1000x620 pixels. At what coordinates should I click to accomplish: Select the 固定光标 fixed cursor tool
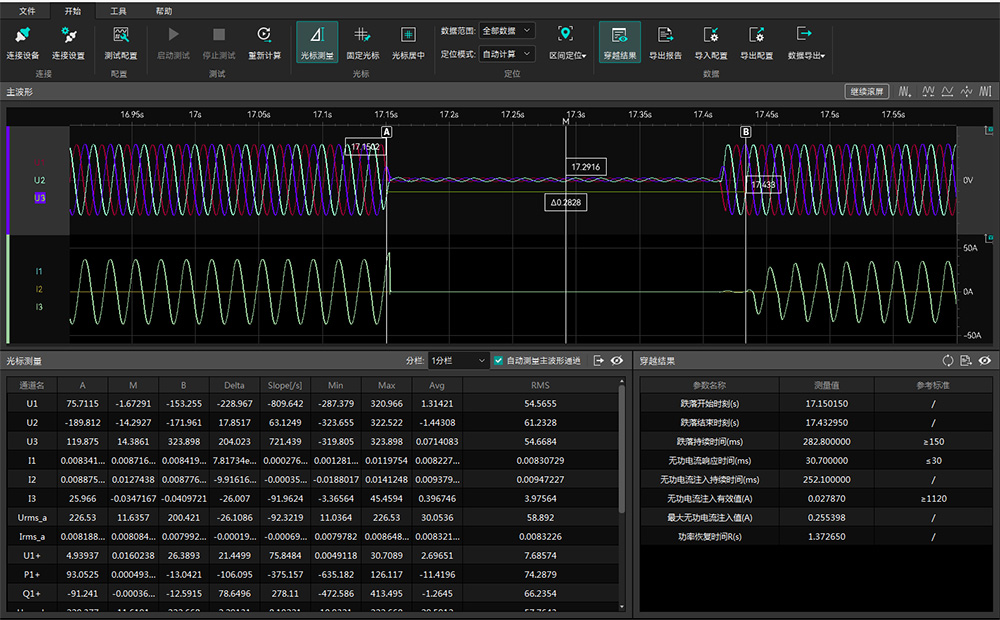(363, 35)
